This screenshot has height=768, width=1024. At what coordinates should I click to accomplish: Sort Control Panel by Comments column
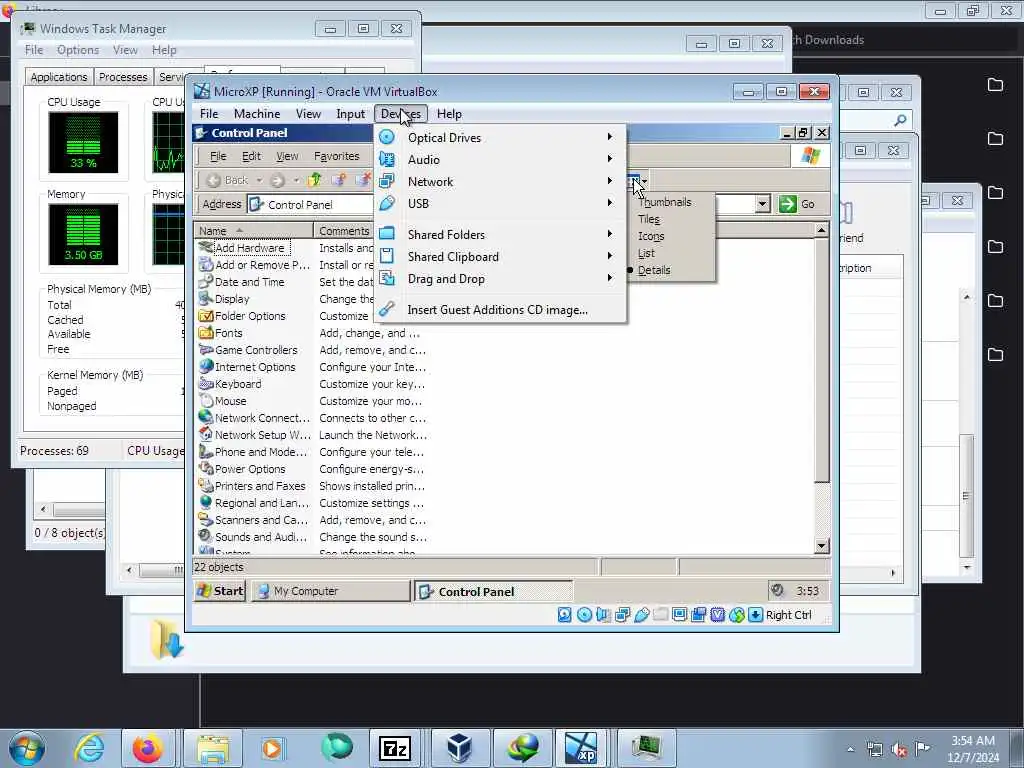[x=344, y=231]
